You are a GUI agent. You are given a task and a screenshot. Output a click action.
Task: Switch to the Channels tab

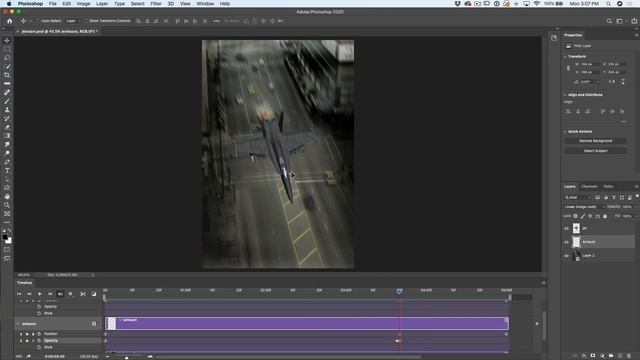589,187
